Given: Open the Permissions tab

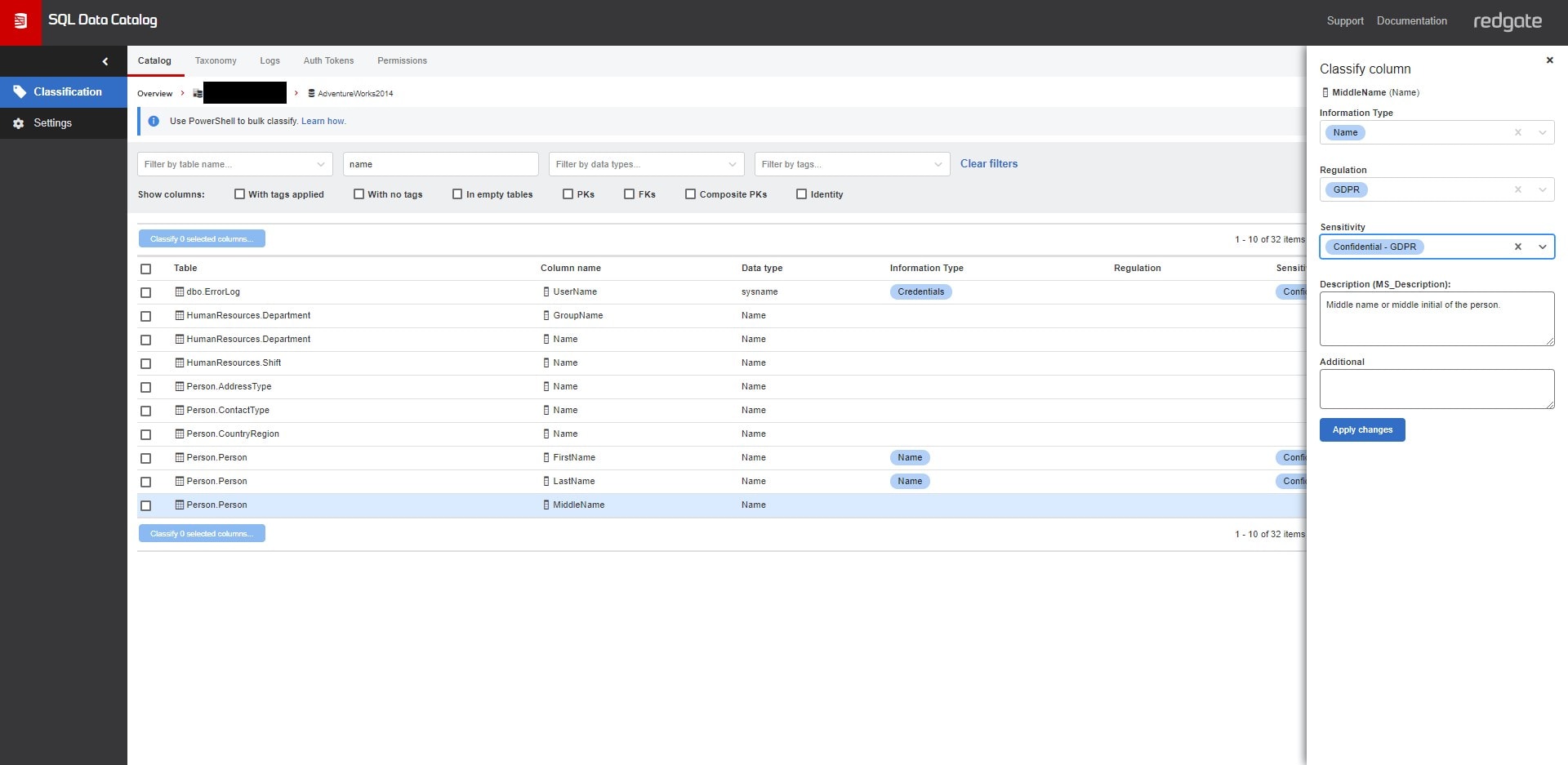Looking at the screenshot, I should pyautogui.click(x=402, y=60).
